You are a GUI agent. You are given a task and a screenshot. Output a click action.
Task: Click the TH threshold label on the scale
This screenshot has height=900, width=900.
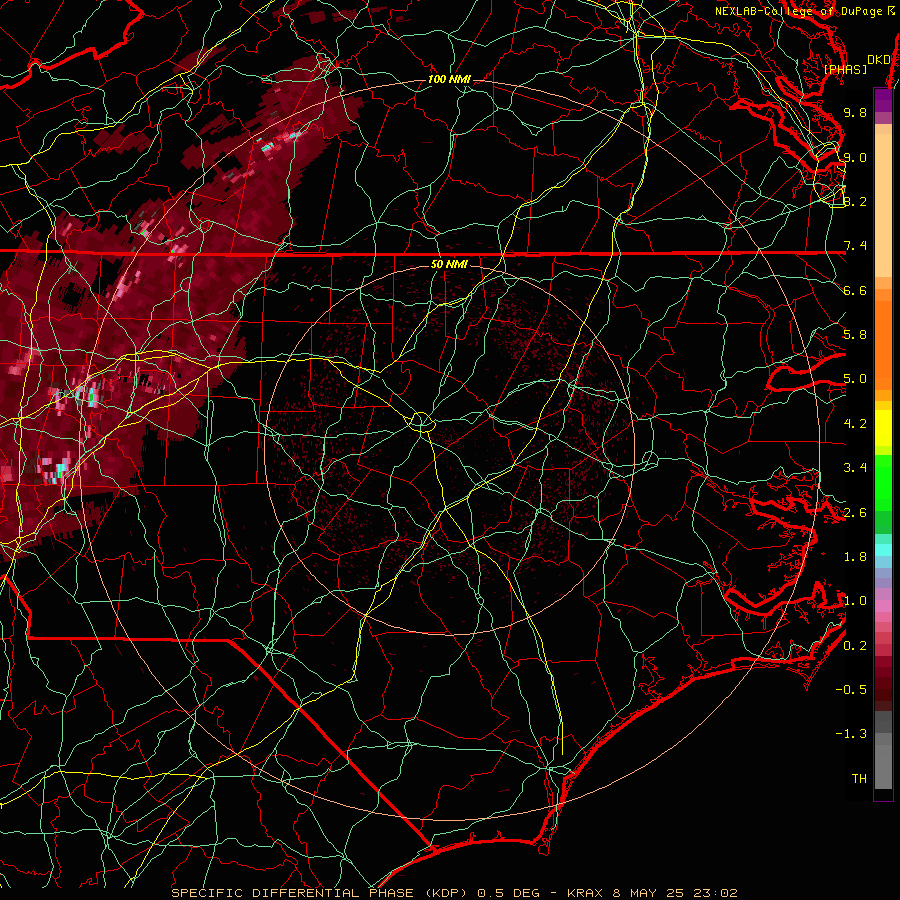(x=859, y=779)
